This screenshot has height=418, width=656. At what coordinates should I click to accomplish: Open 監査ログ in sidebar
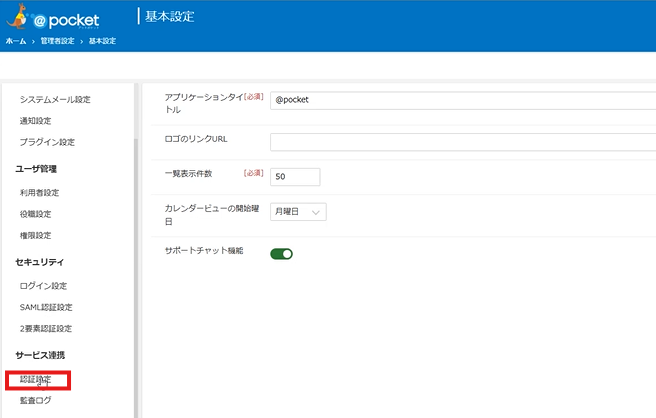pos(36,401)
